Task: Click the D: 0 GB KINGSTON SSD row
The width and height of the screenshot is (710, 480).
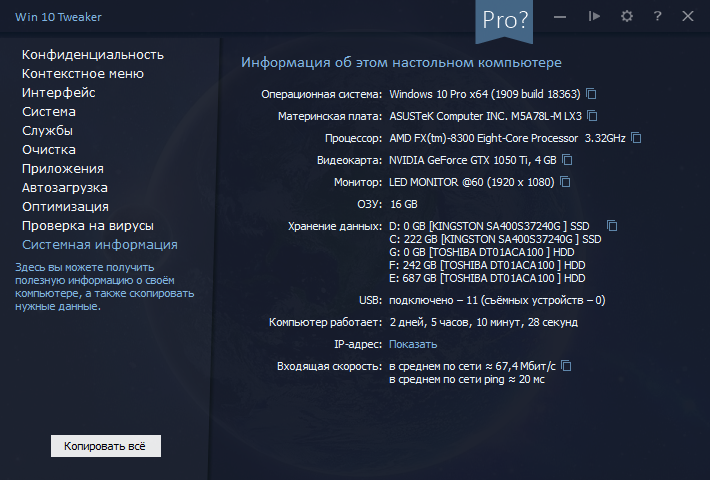Action: 489,226
